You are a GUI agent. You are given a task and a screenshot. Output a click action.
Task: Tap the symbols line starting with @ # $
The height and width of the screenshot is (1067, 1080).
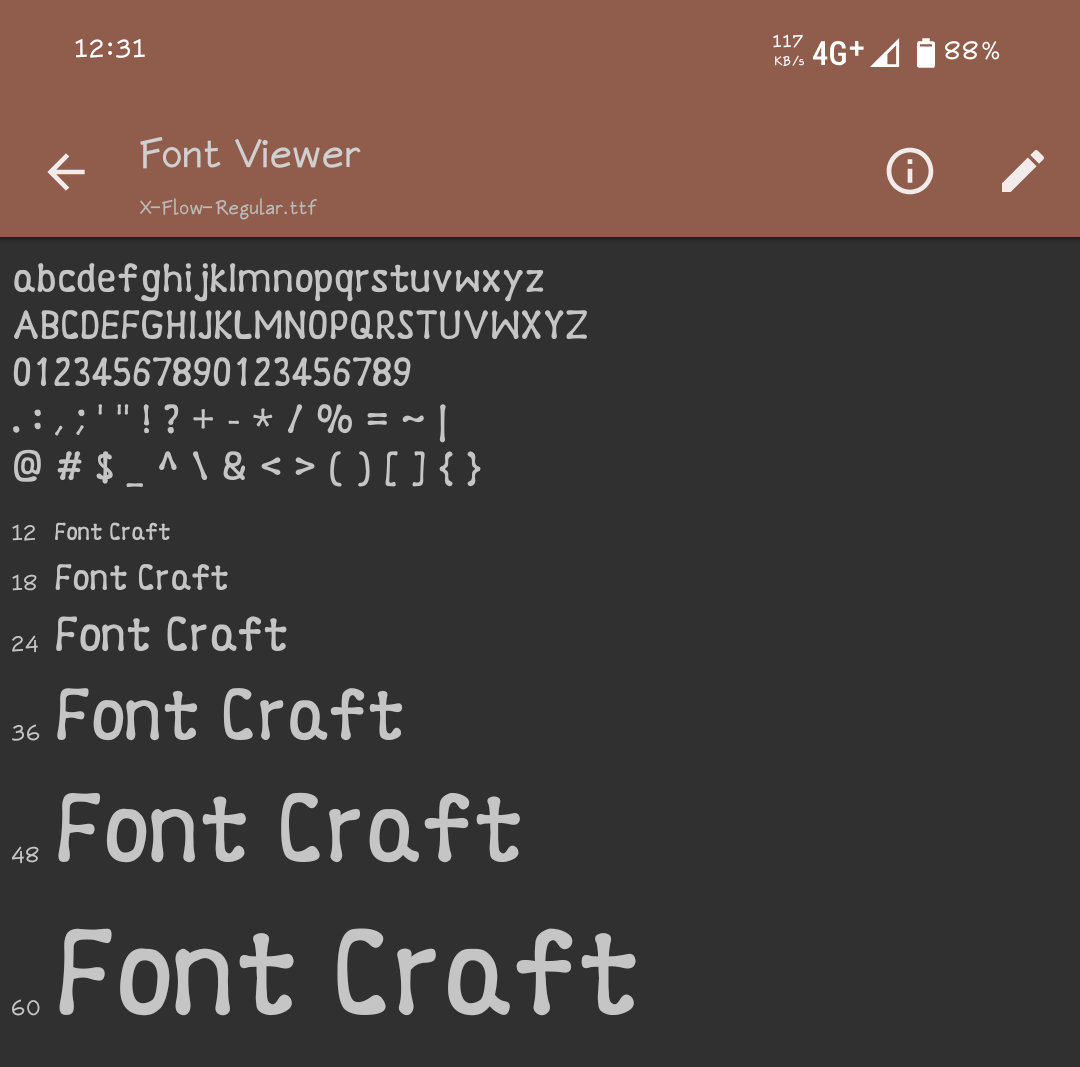coord(246,468)
